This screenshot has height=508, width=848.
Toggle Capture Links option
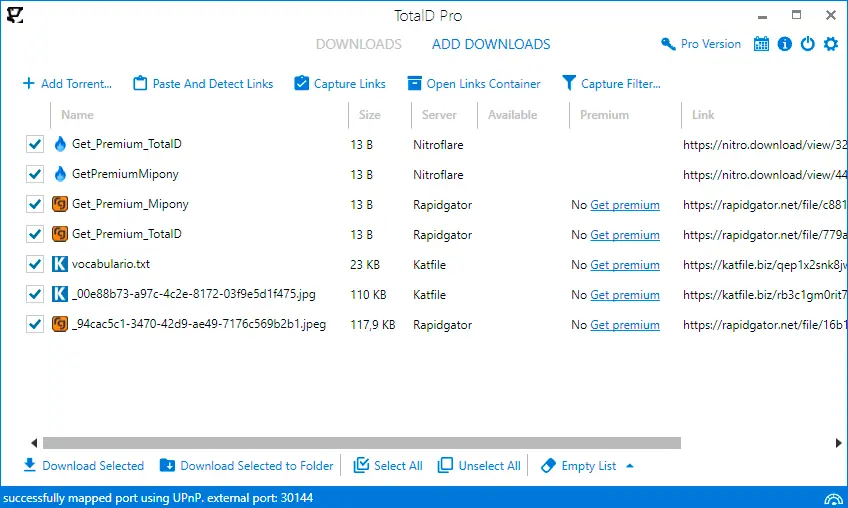pyautogui.click(x=340, y=84)
